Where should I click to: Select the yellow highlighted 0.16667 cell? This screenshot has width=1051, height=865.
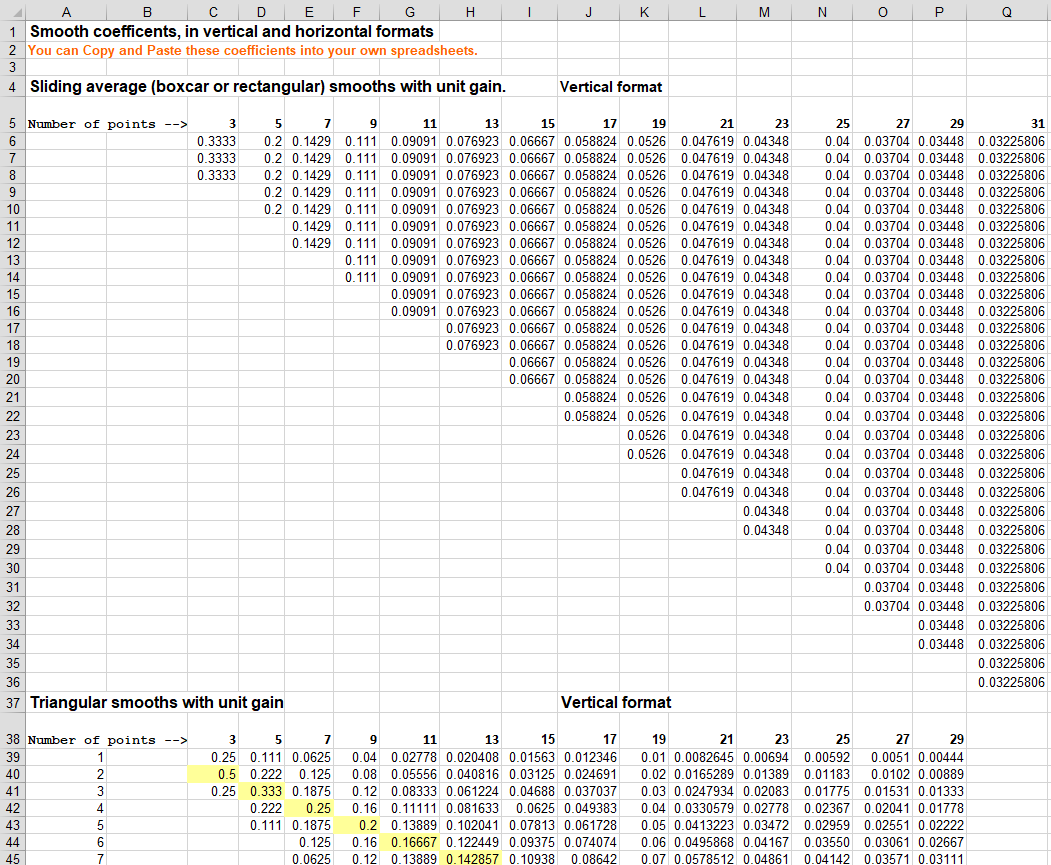tap(411, 842)
